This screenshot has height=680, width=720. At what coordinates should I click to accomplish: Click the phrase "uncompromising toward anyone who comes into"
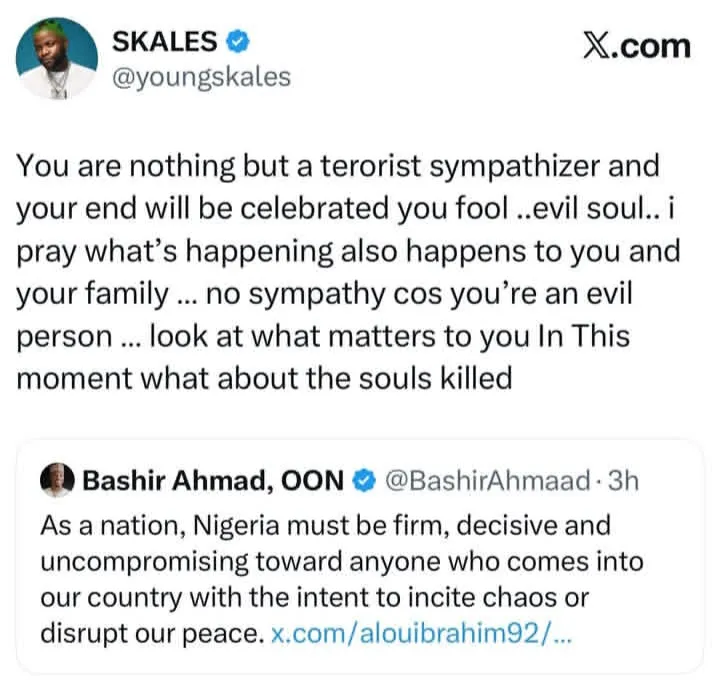(341, 562)
